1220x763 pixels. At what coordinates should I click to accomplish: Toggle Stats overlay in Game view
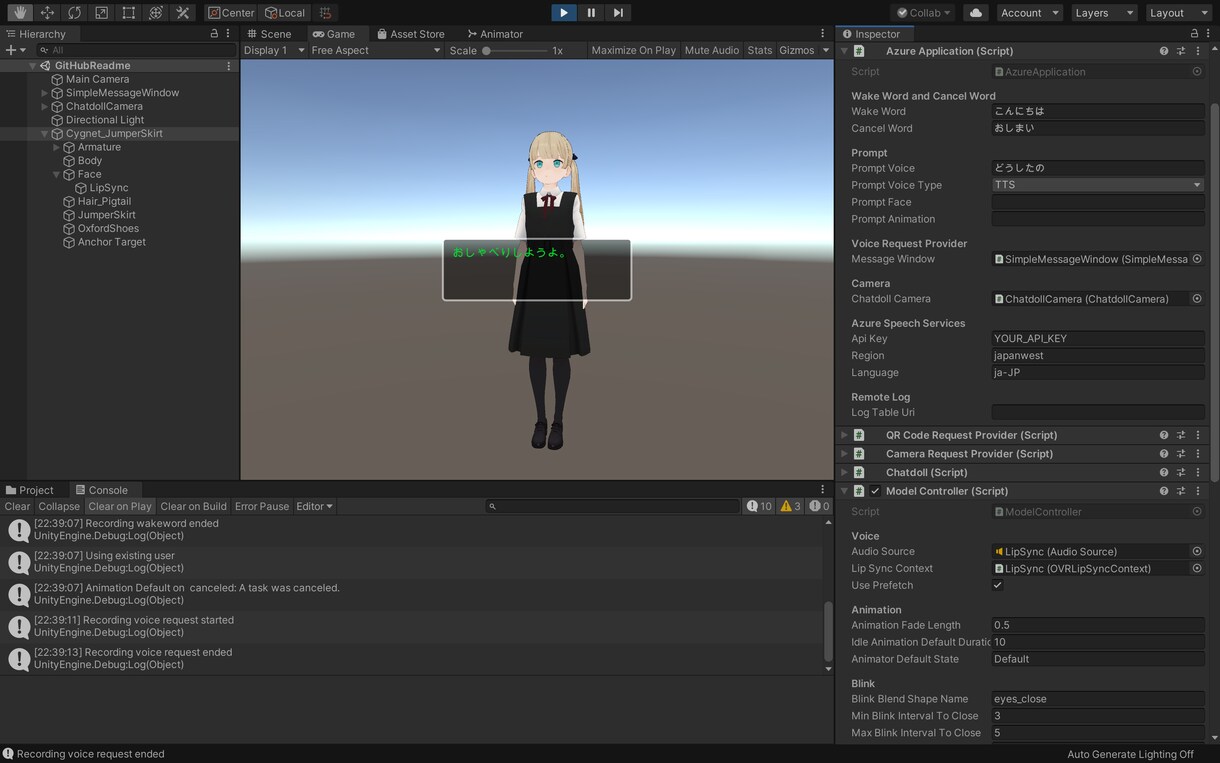[x=760, y=50]
